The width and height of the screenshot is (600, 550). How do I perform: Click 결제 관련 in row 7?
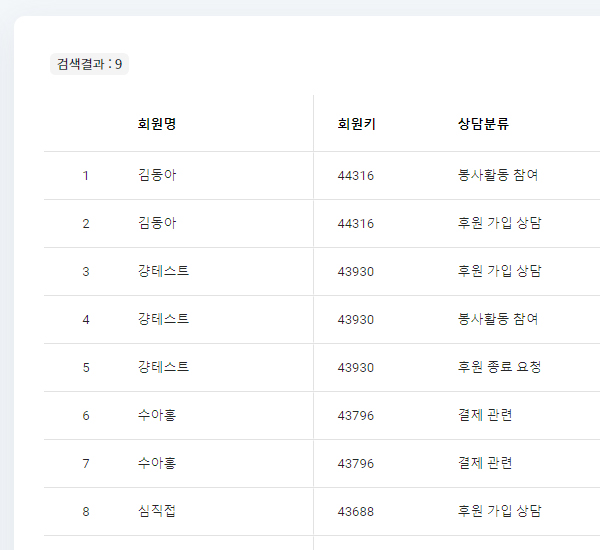point(485,464)
